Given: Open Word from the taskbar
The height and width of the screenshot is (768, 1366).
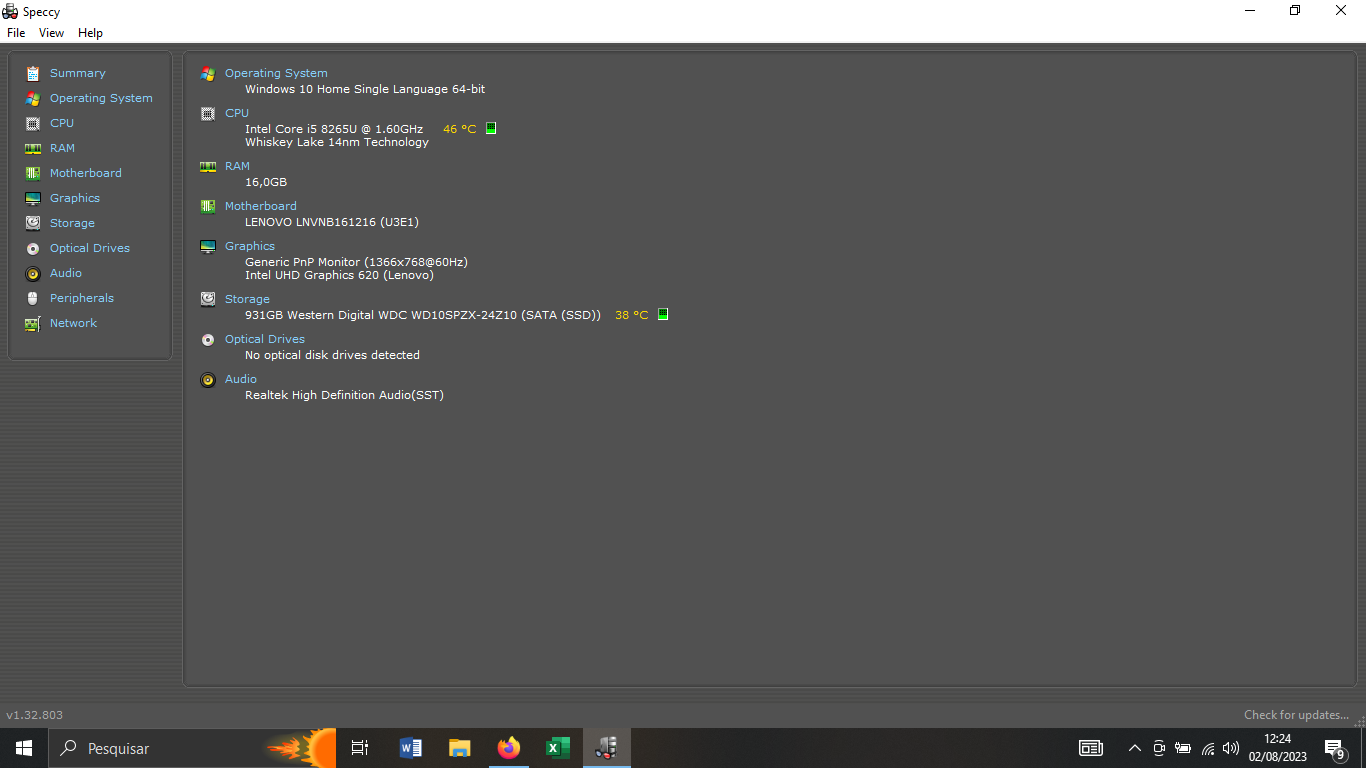Looking at the screenshot, I should pyautogui.click(x=410, y=748).
